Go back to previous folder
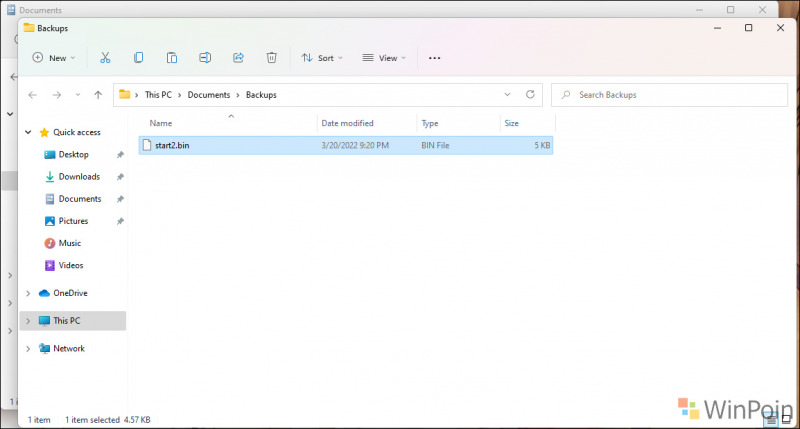The width and height of the screenshot is (800, 429). click(x=33, y=95)
